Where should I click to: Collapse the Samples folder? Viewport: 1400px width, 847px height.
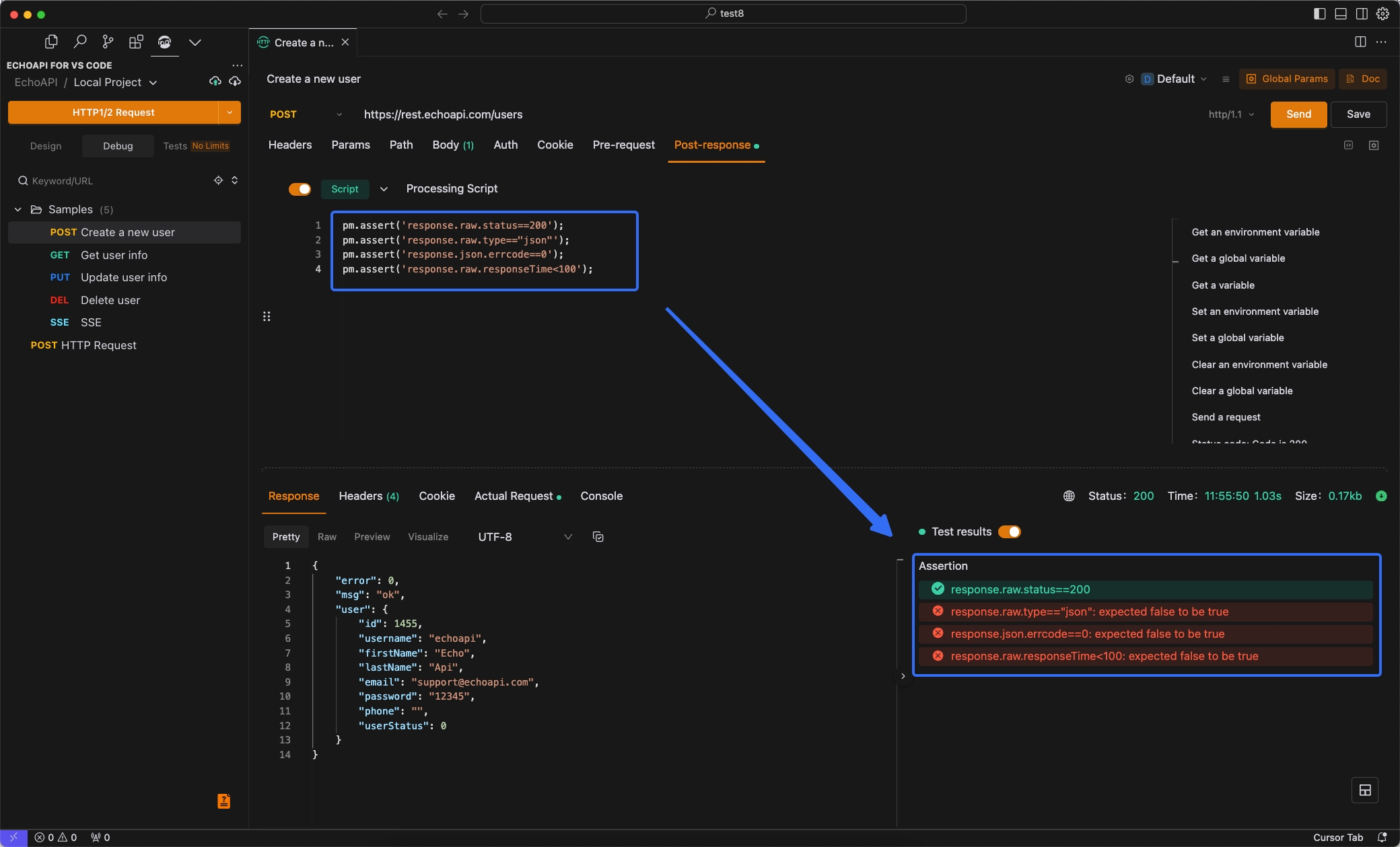tap(18, 209)
